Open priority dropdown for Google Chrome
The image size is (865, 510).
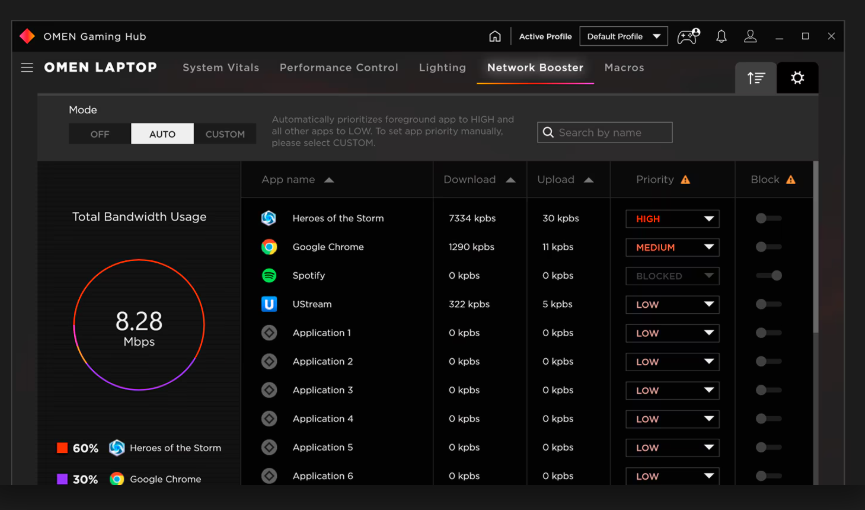point(672,247)
